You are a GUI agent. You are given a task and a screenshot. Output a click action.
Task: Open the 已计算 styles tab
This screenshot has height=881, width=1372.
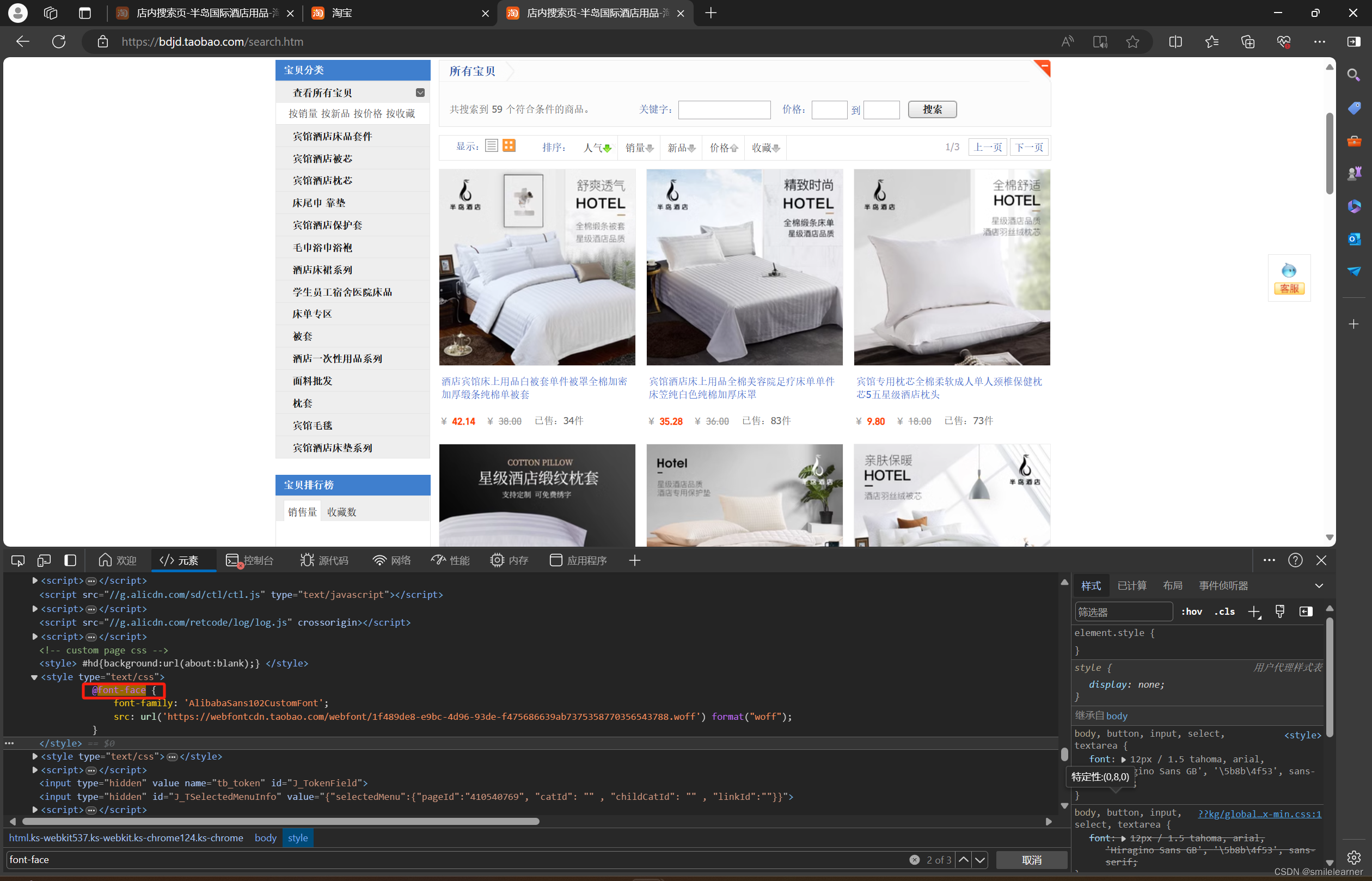click(1131, 585)
